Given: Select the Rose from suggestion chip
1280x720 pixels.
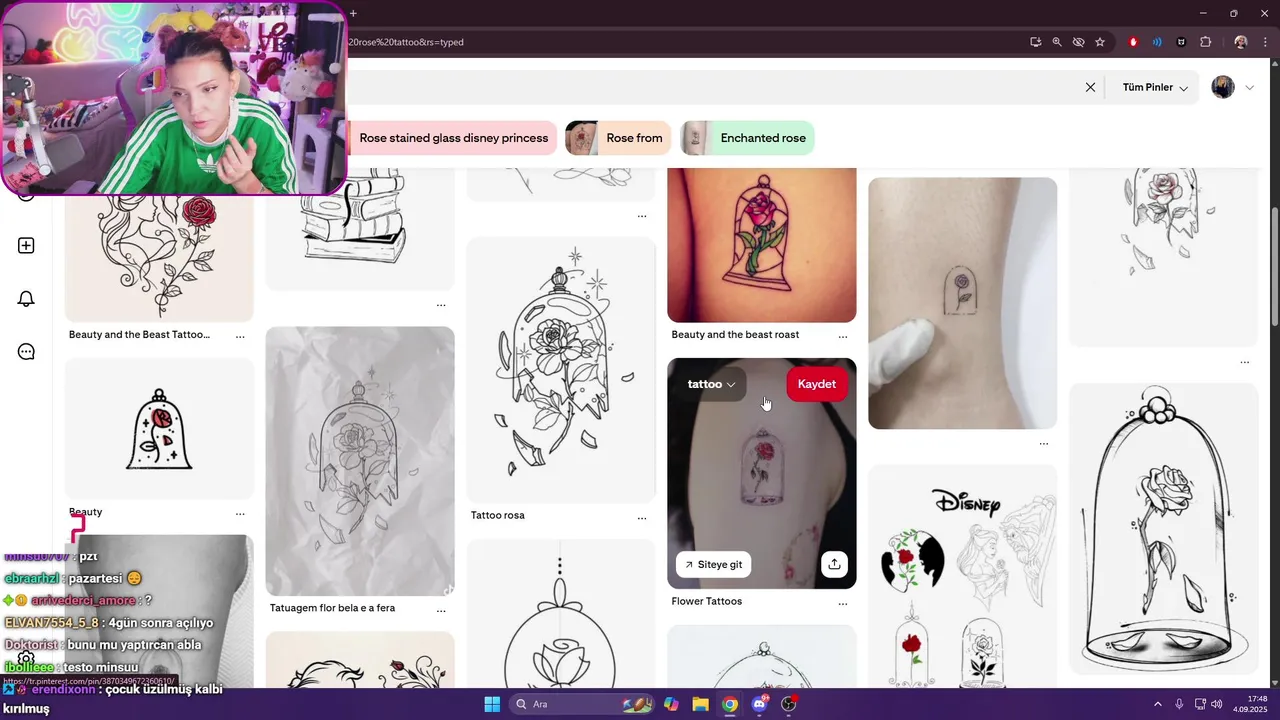Looking at the screenshot, I should [x=619, y=138].
